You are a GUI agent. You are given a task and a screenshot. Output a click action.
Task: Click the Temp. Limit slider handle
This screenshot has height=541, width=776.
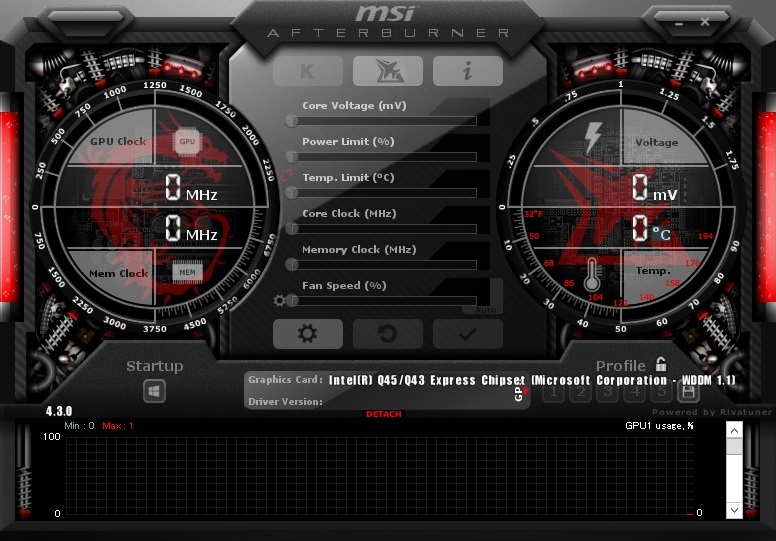(292, 193)
